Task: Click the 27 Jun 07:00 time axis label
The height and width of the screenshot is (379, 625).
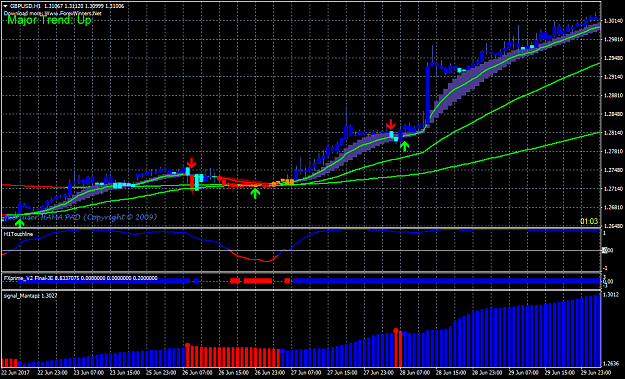Action: coord(305,373)
